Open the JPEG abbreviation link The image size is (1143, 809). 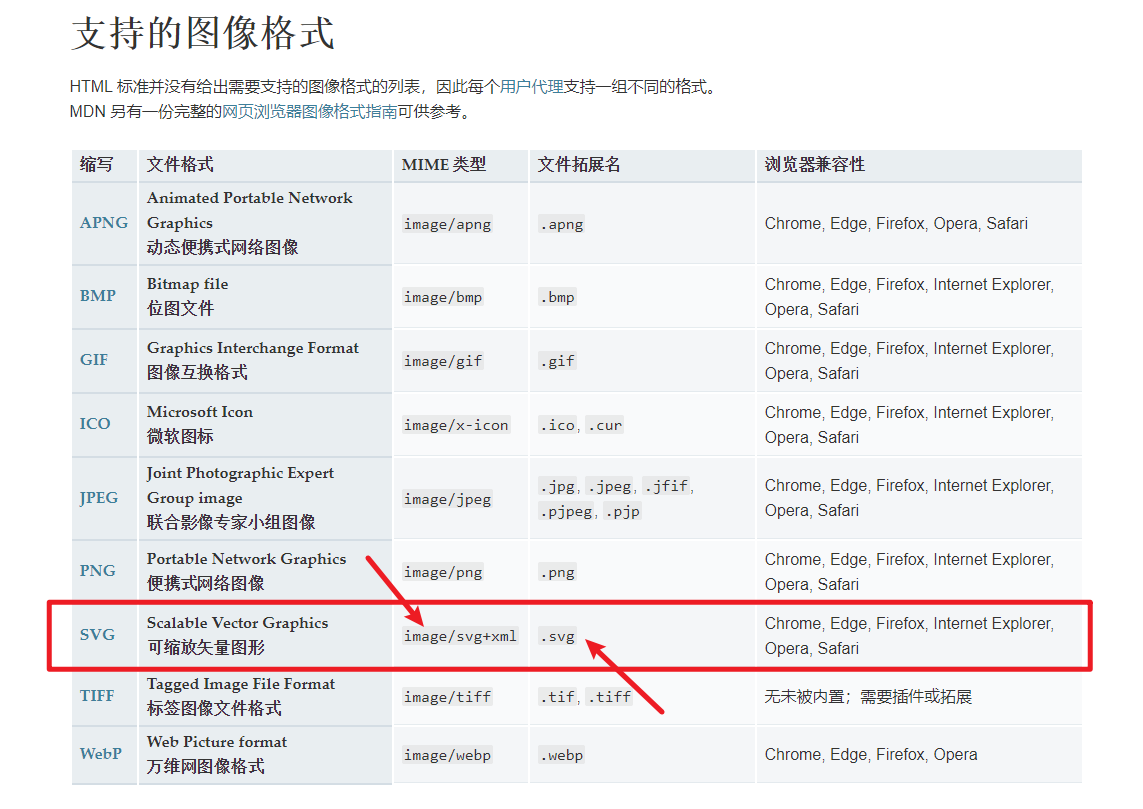pos(98,498)
